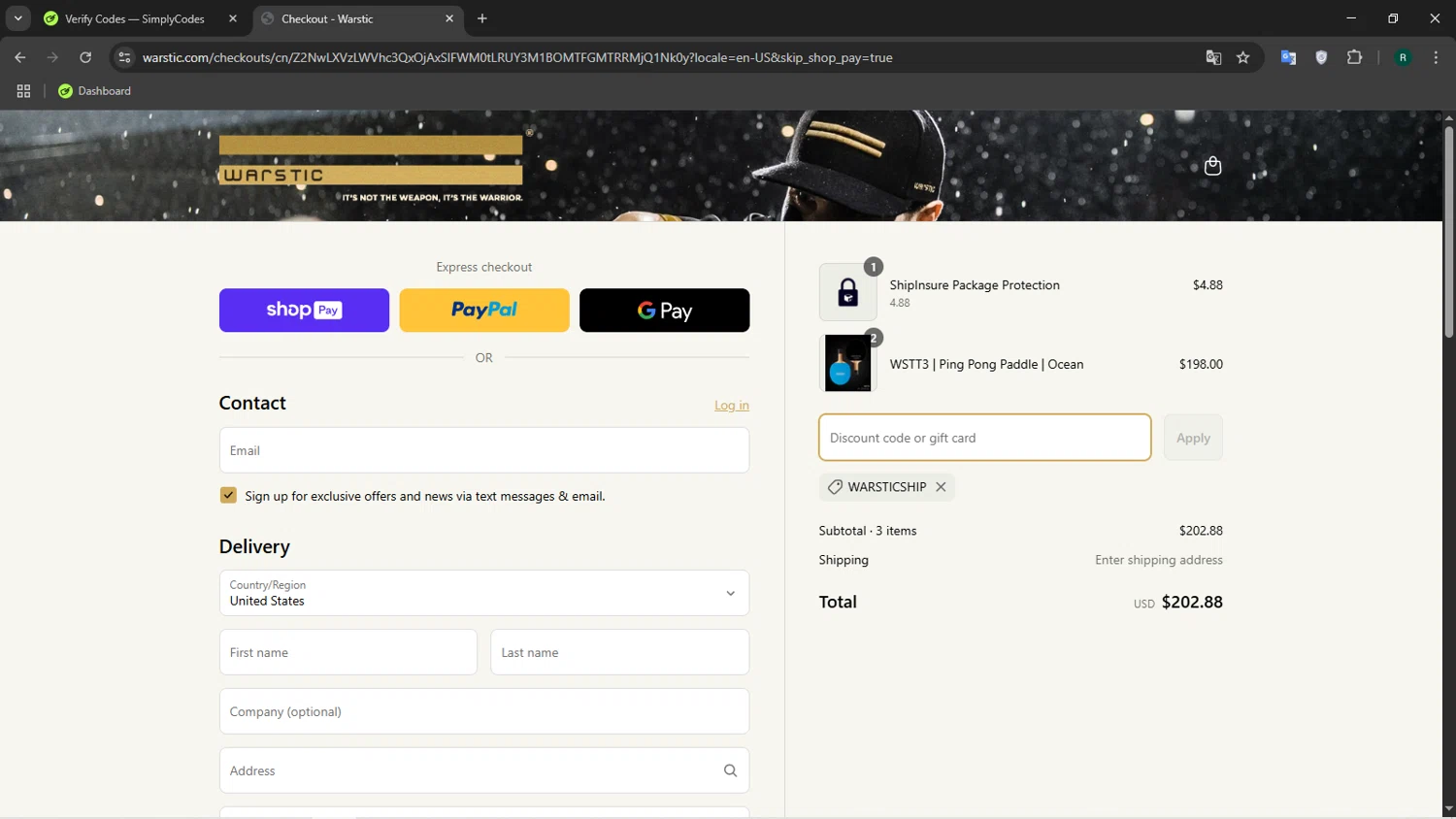Open the apps grid in bookmarks bar

click(x=23, y=91)
